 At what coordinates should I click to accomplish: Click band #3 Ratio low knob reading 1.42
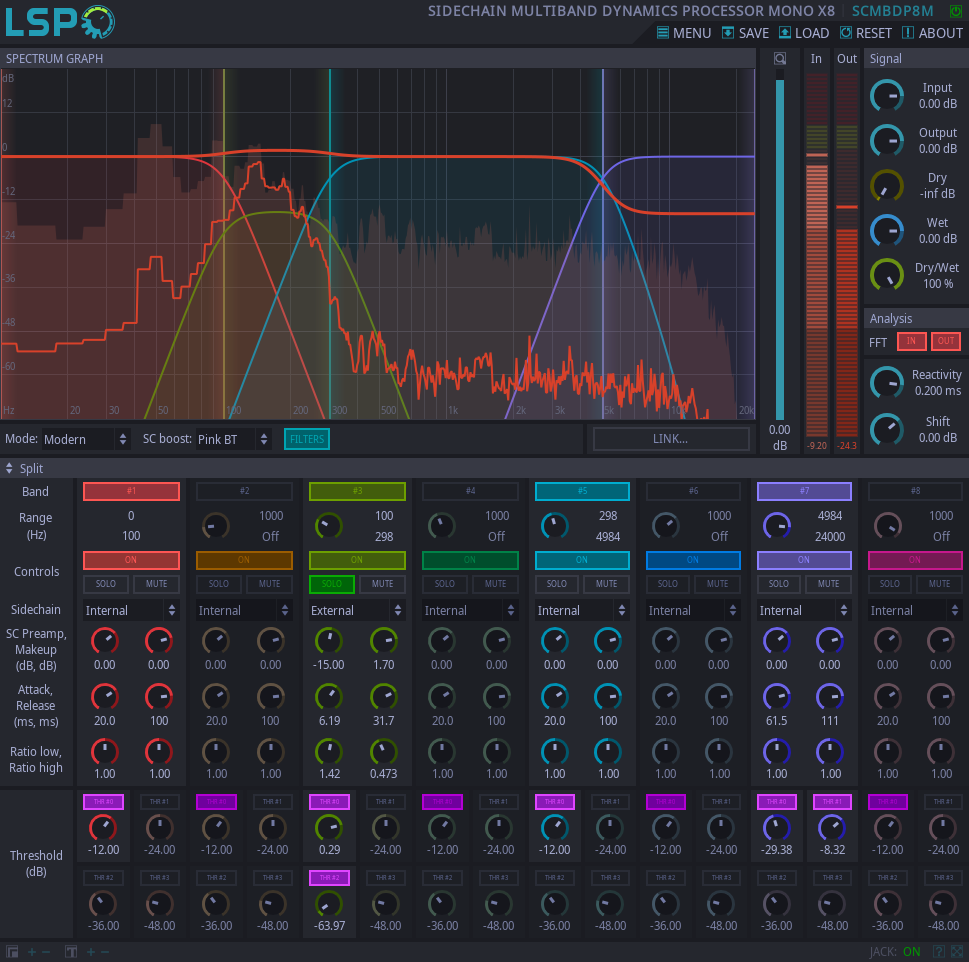(x=328, y=751)
